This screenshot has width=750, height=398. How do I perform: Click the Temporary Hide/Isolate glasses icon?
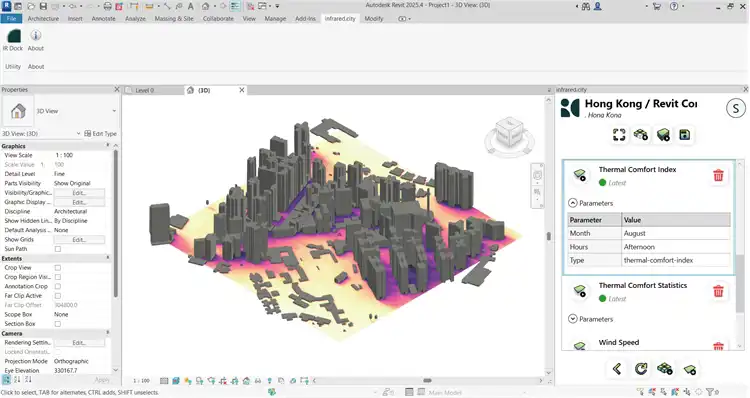click(x=258, y=381)
